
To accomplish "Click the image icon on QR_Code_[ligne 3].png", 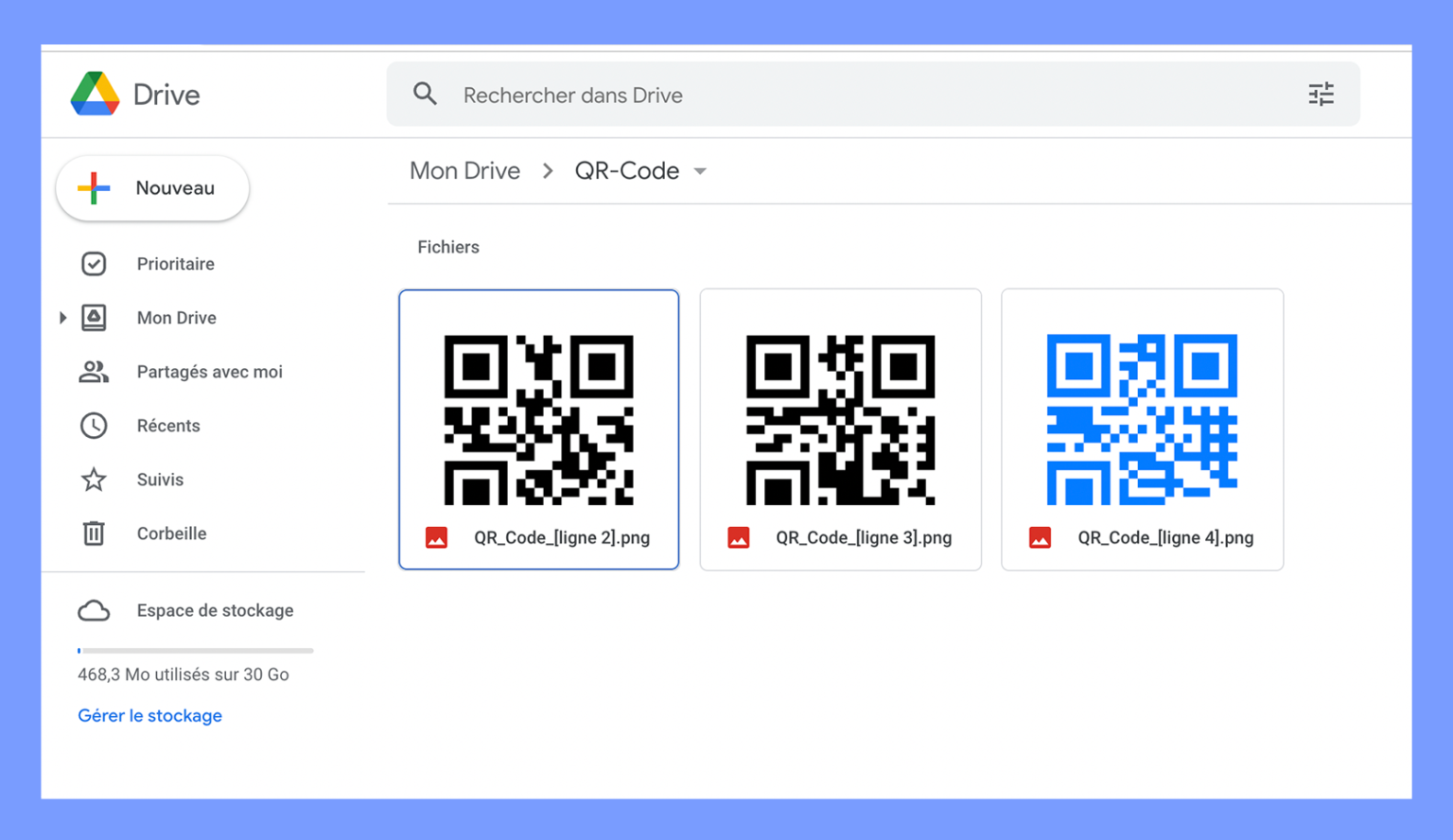I will 739,537.
